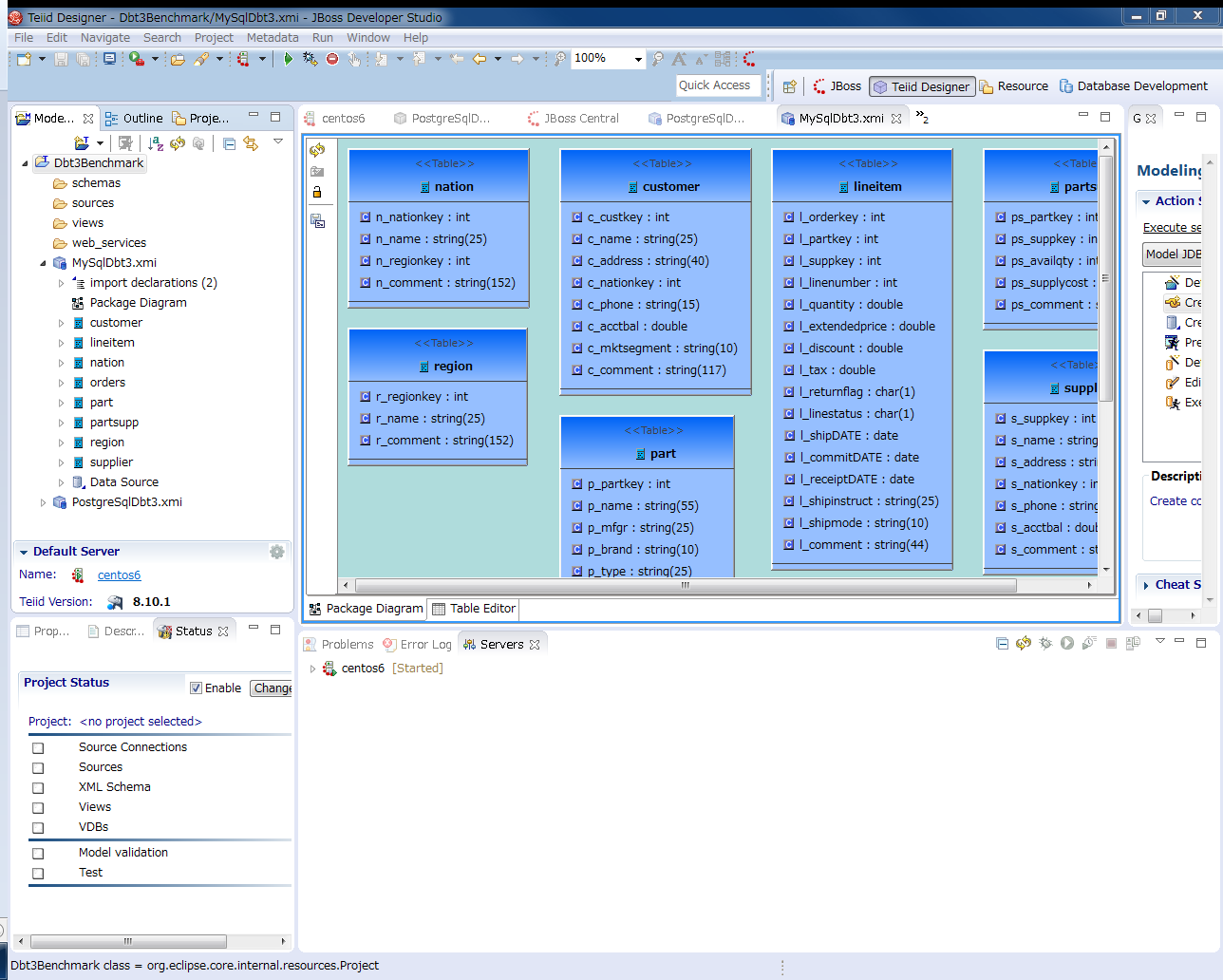This screenshot has width=1223, height=980.
Task: Click the red Stop toolbar icon
Action: pyautogui.click(x=332, y=59)
